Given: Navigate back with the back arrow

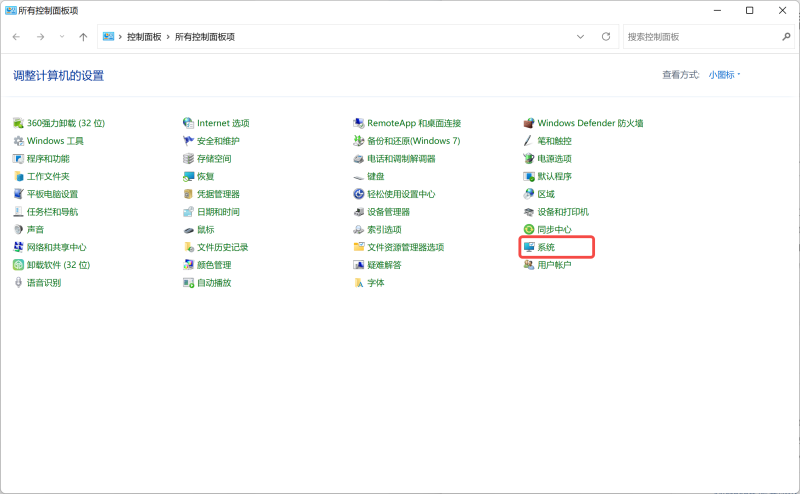Looking at the screenshot, I should (x=16, y=37).
